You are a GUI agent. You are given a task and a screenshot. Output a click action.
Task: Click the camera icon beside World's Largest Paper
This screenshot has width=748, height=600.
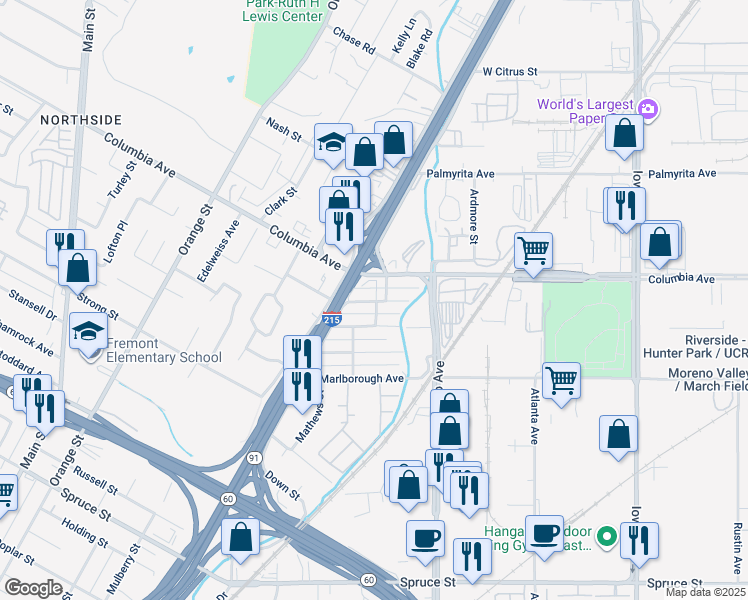click(647, 109)
